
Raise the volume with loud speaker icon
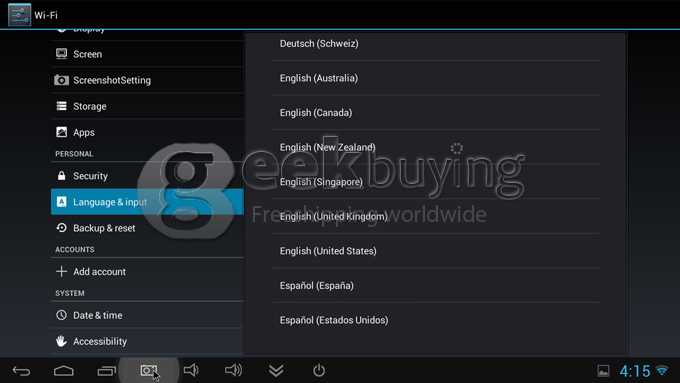pyautogui.click(x=233, y=370)
